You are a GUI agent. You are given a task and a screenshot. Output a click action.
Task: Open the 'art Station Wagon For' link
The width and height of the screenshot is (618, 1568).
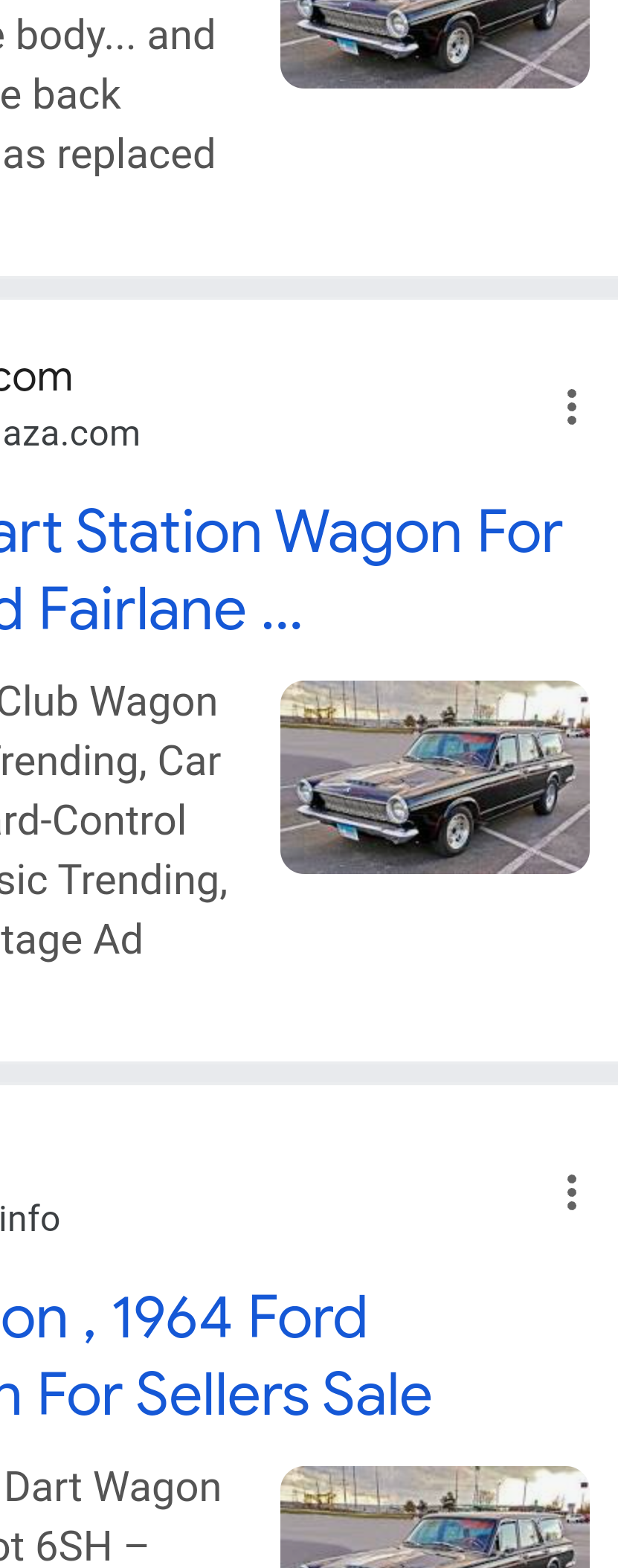(x=281, y=532)
